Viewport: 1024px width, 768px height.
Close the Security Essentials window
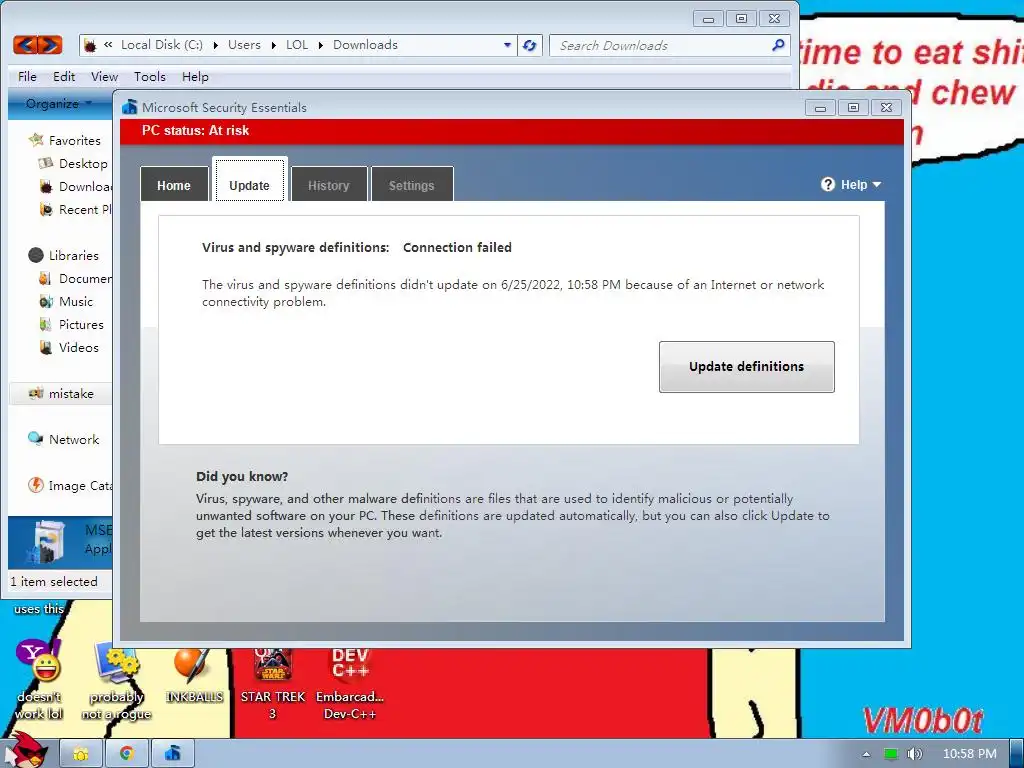coord(886,108)
